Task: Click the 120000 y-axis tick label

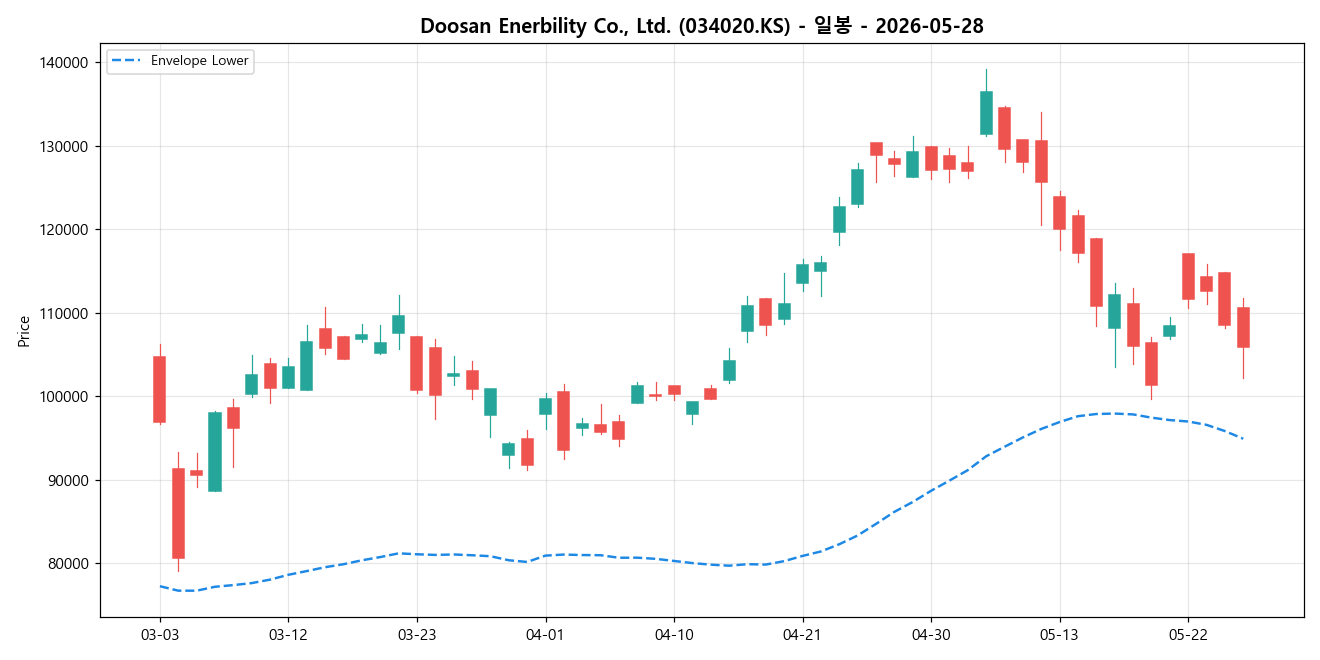Action: pyautogui.click(x=63, y=230)
